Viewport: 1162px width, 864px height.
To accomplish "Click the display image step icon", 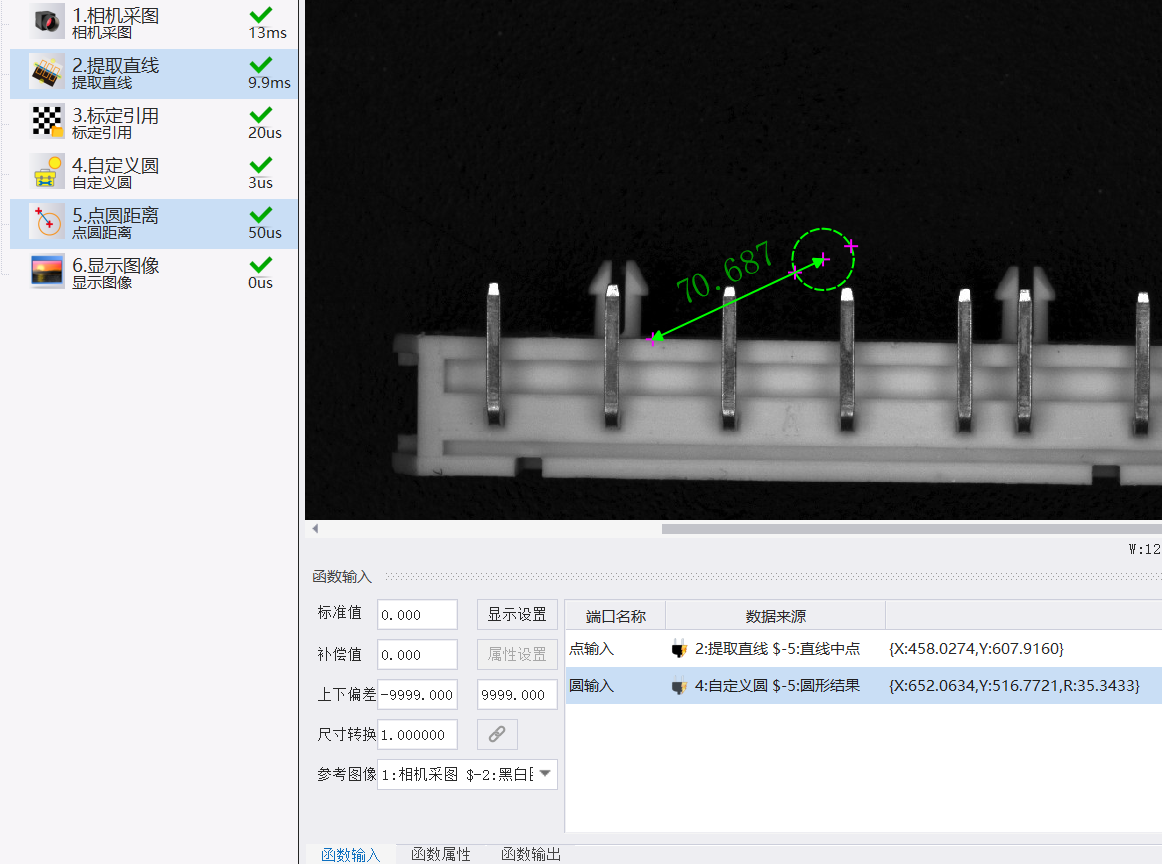I will point(47,272).
